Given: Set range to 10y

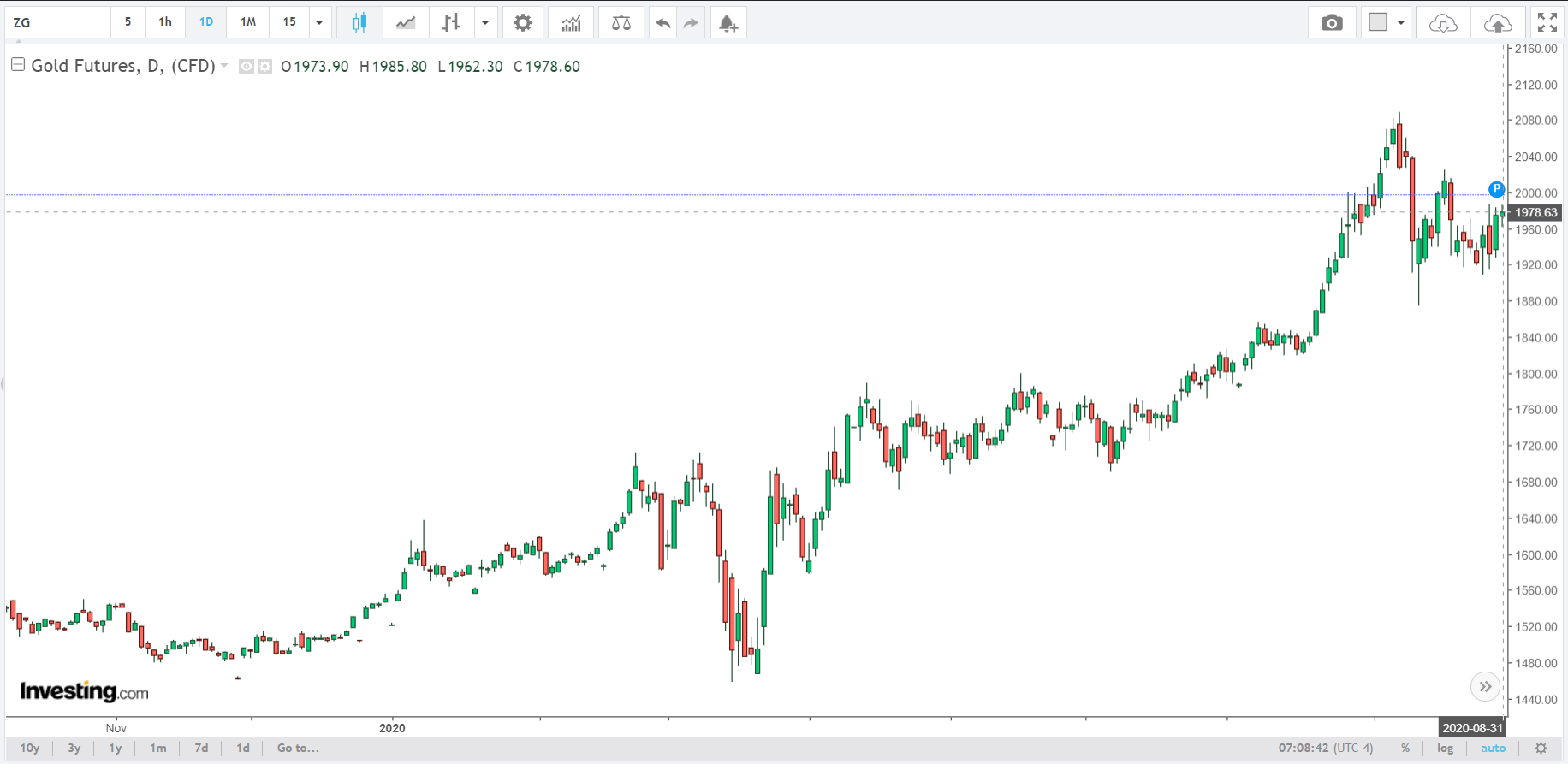Looking at the screenshot, I should point(30,749).
